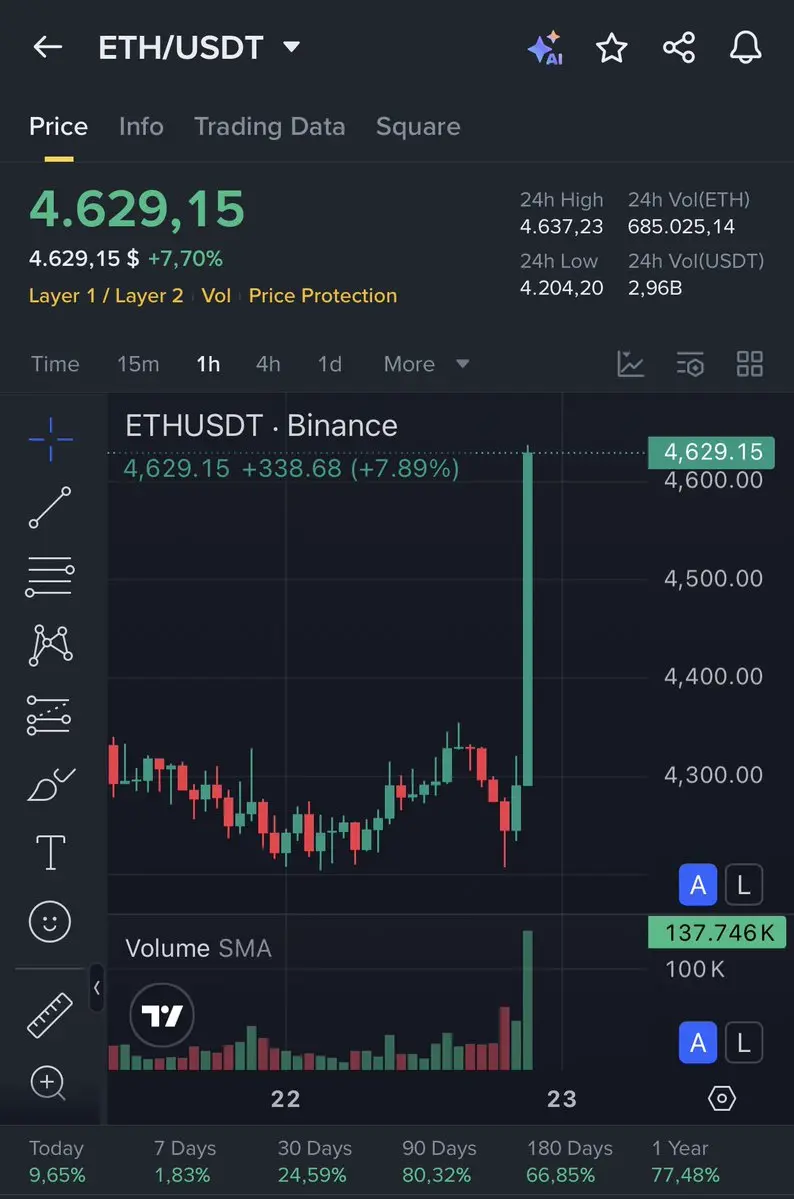
Task: Open the Vol tag link
Action: 216,296
